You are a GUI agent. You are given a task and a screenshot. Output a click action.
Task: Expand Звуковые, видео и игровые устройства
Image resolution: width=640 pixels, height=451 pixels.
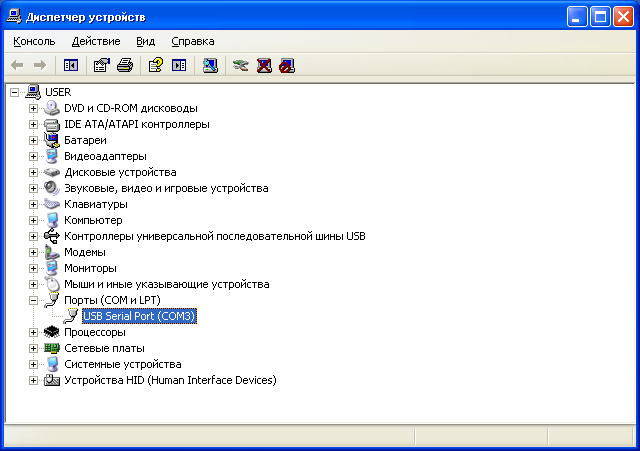pyautogui.click(x=33, y=188)
